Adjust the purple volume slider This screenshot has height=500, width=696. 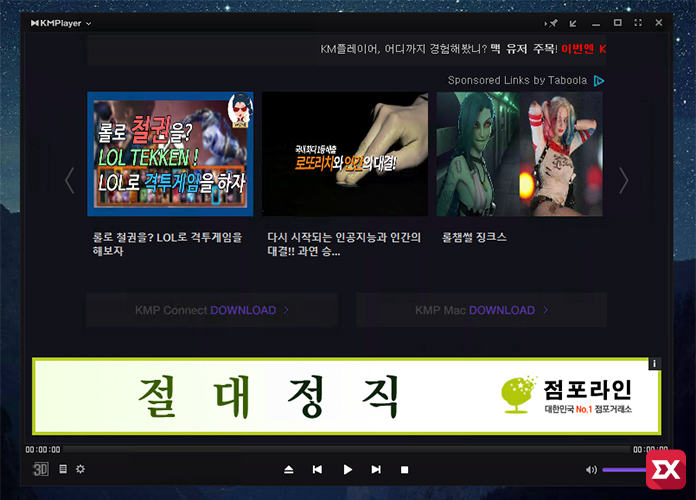pyautogui.click(x=625, y=470)
